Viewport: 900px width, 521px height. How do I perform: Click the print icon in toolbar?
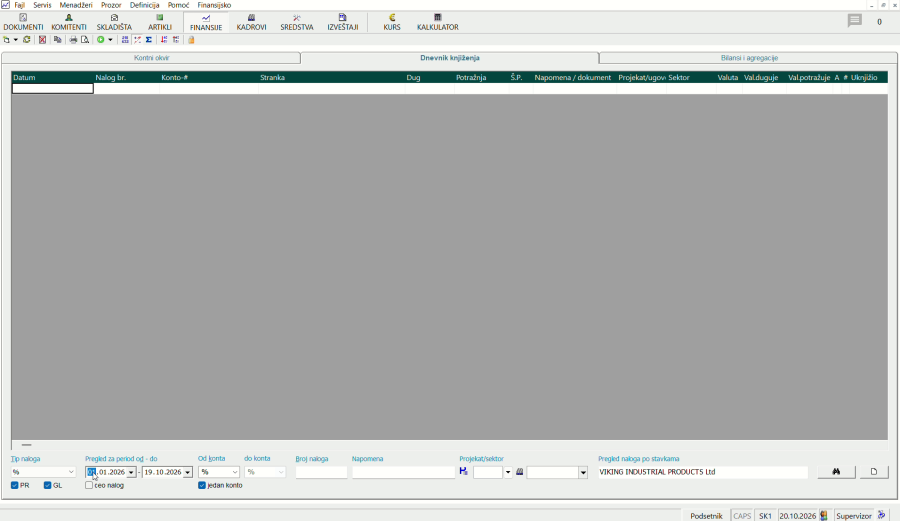point(73,40)
